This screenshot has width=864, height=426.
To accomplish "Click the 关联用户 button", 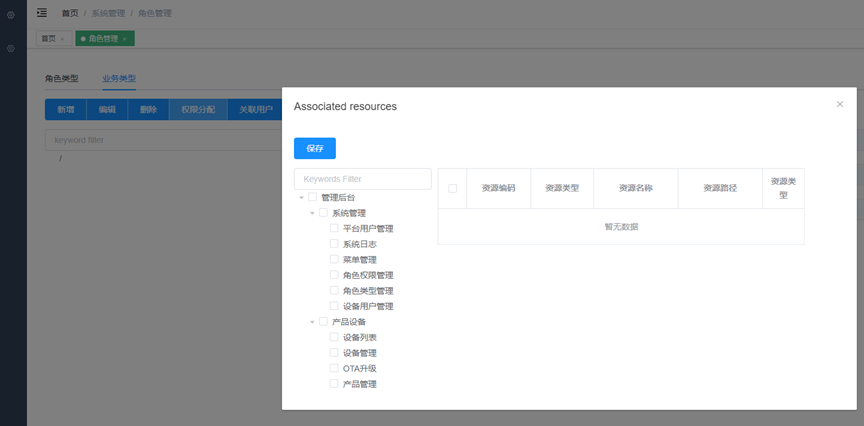I will coord(256,110).
